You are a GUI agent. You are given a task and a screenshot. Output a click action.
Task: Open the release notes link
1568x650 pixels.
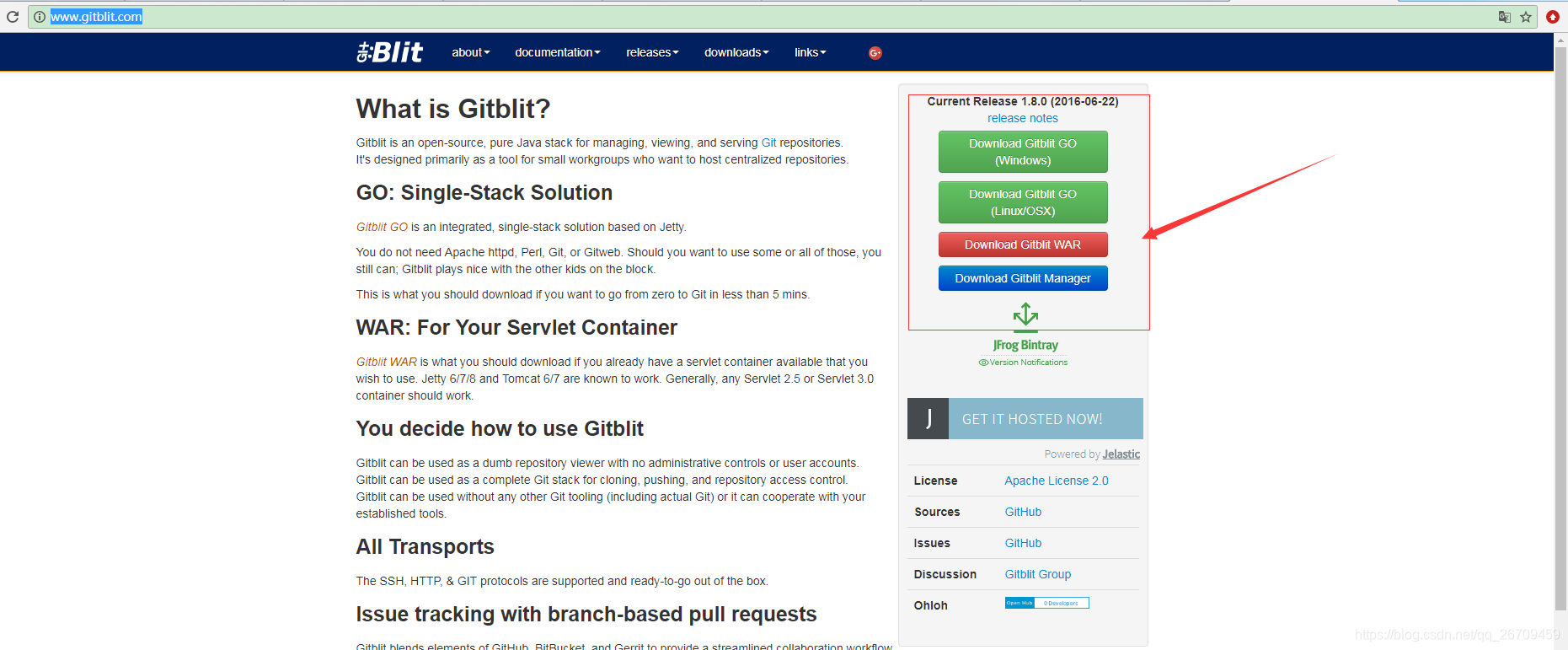[x=1023, y=118]
